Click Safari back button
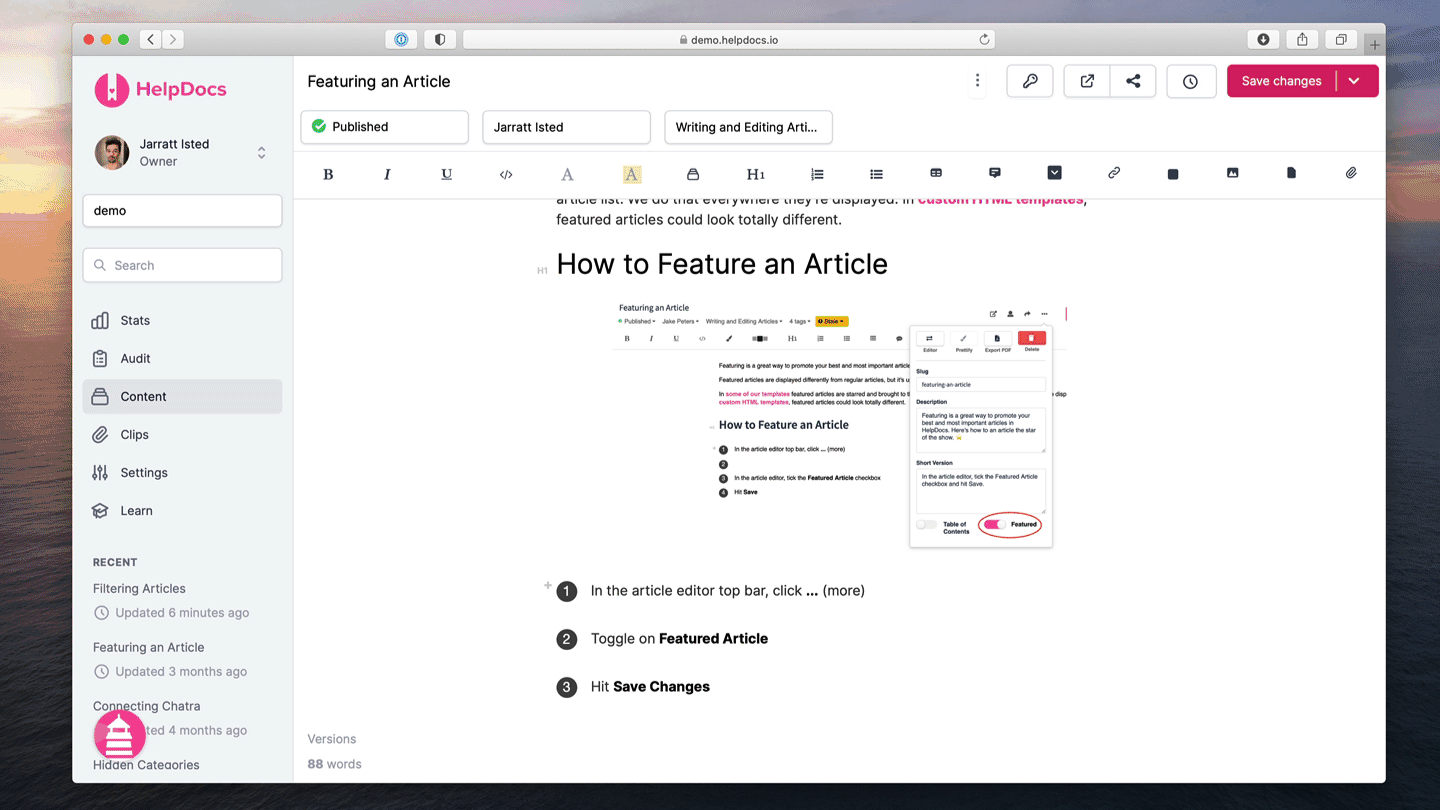The height and width of the screenshot is (810, 1440). [x=151, y=39]
